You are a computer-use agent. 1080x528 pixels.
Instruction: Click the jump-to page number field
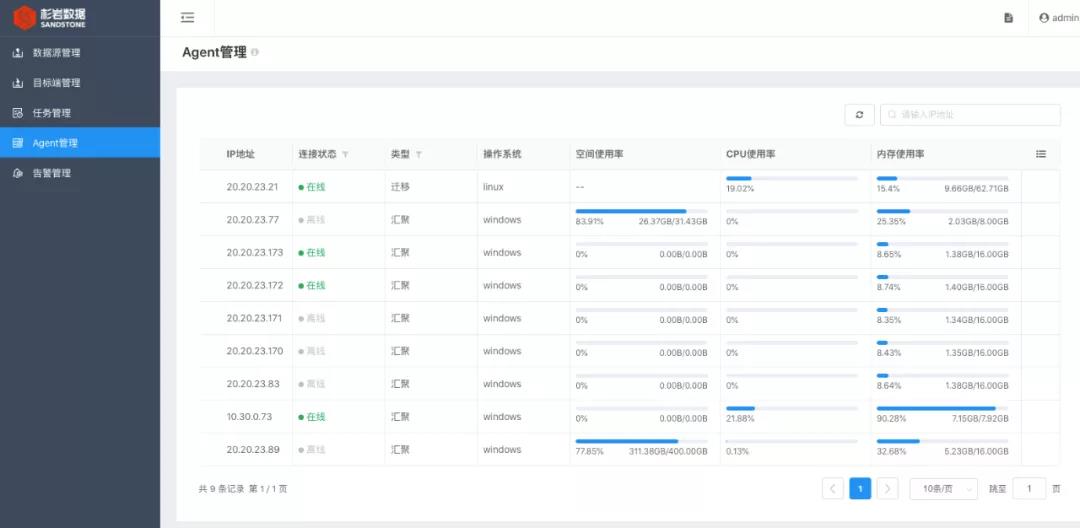[x=1029, y=489]
